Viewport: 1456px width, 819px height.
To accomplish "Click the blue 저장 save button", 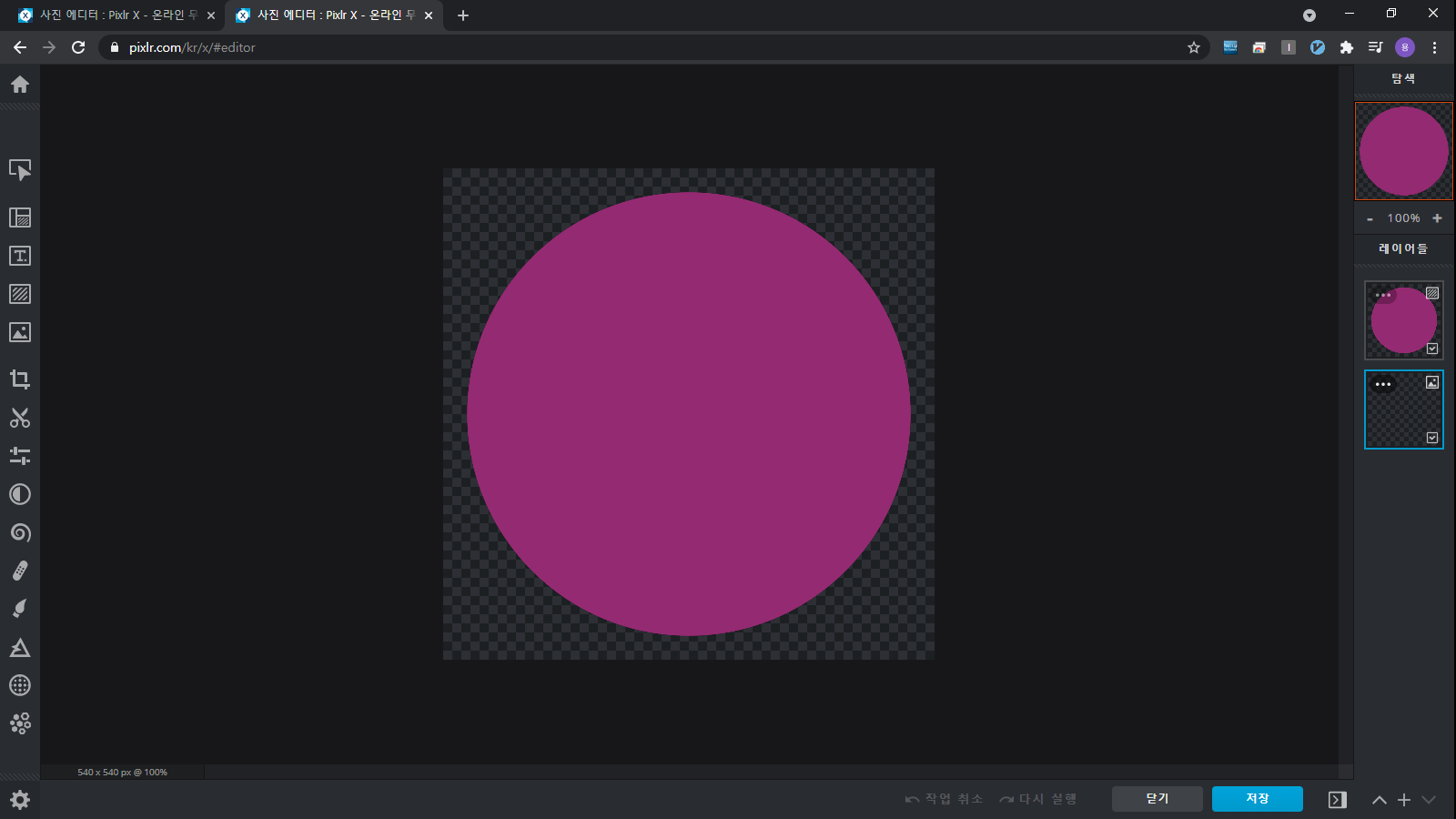I will pos(1258,799).
